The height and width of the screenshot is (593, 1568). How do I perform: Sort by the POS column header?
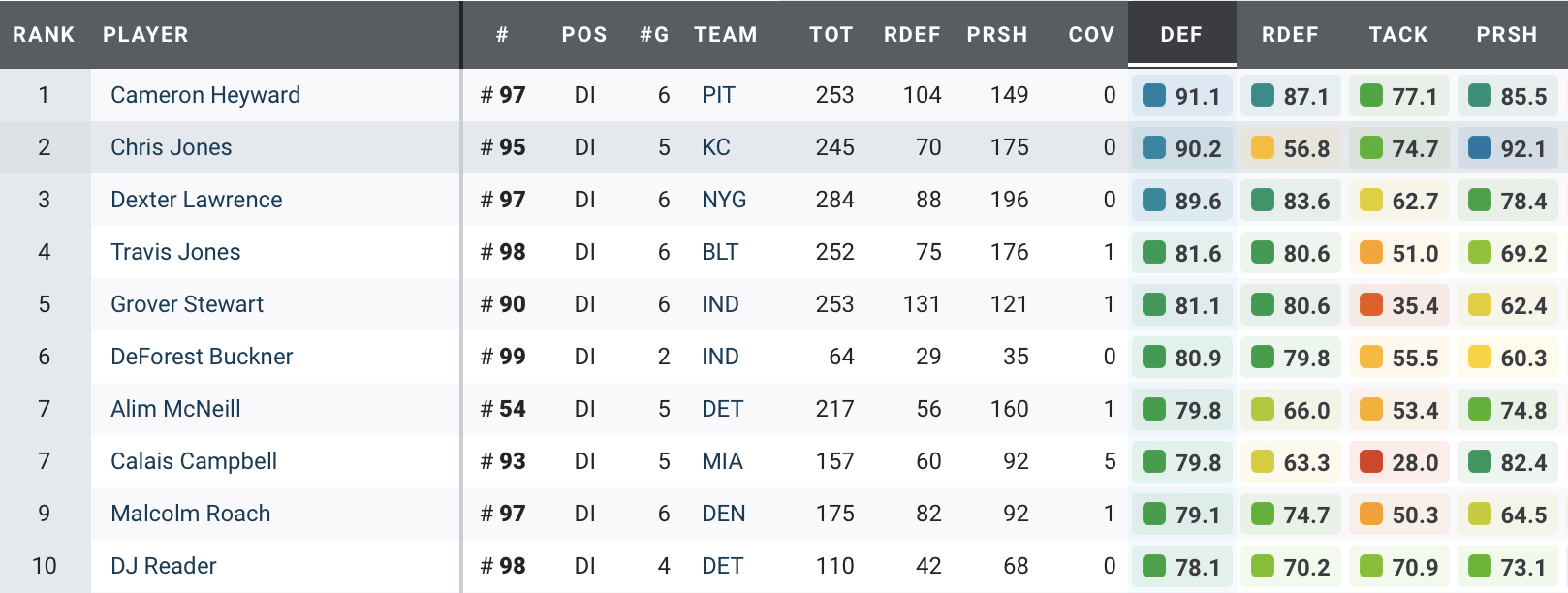click(x=584, y=35)
